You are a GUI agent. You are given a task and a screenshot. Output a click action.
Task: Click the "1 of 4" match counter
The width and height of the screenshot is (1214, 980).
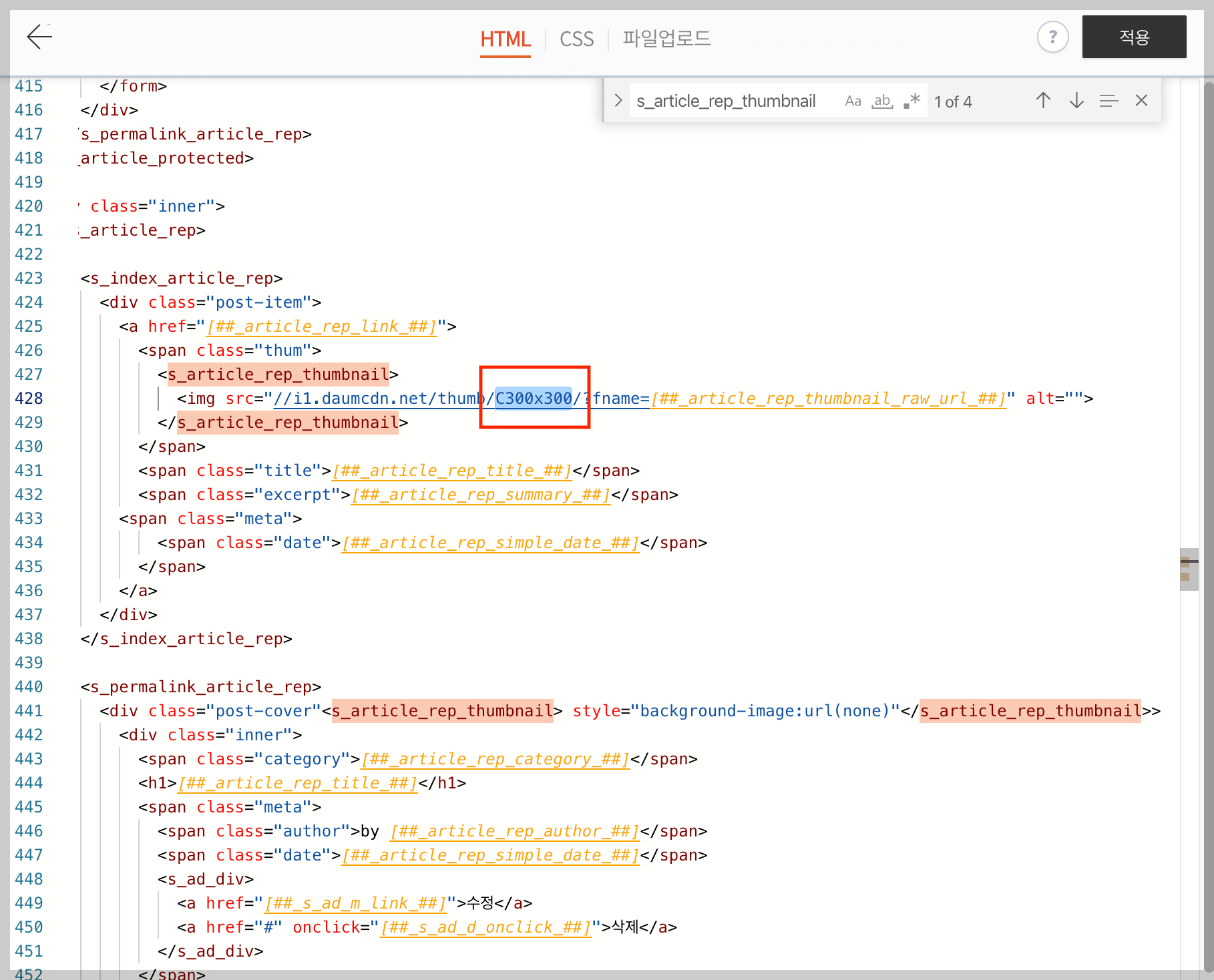953,101
